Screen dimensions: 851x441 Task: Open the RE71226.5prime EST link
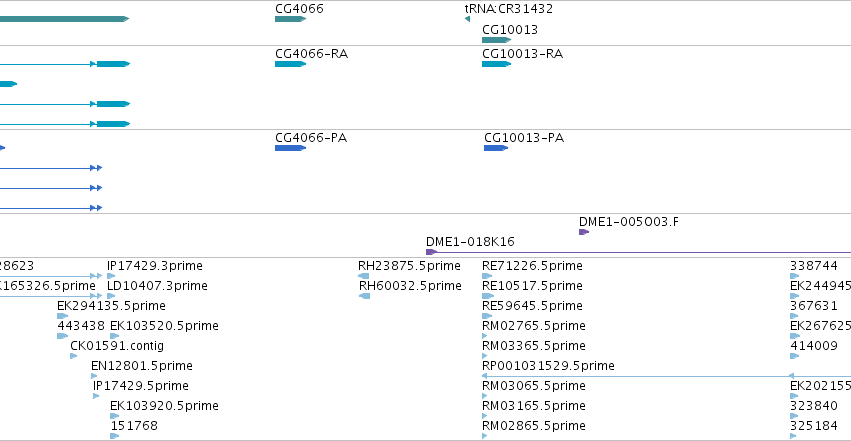532,266
